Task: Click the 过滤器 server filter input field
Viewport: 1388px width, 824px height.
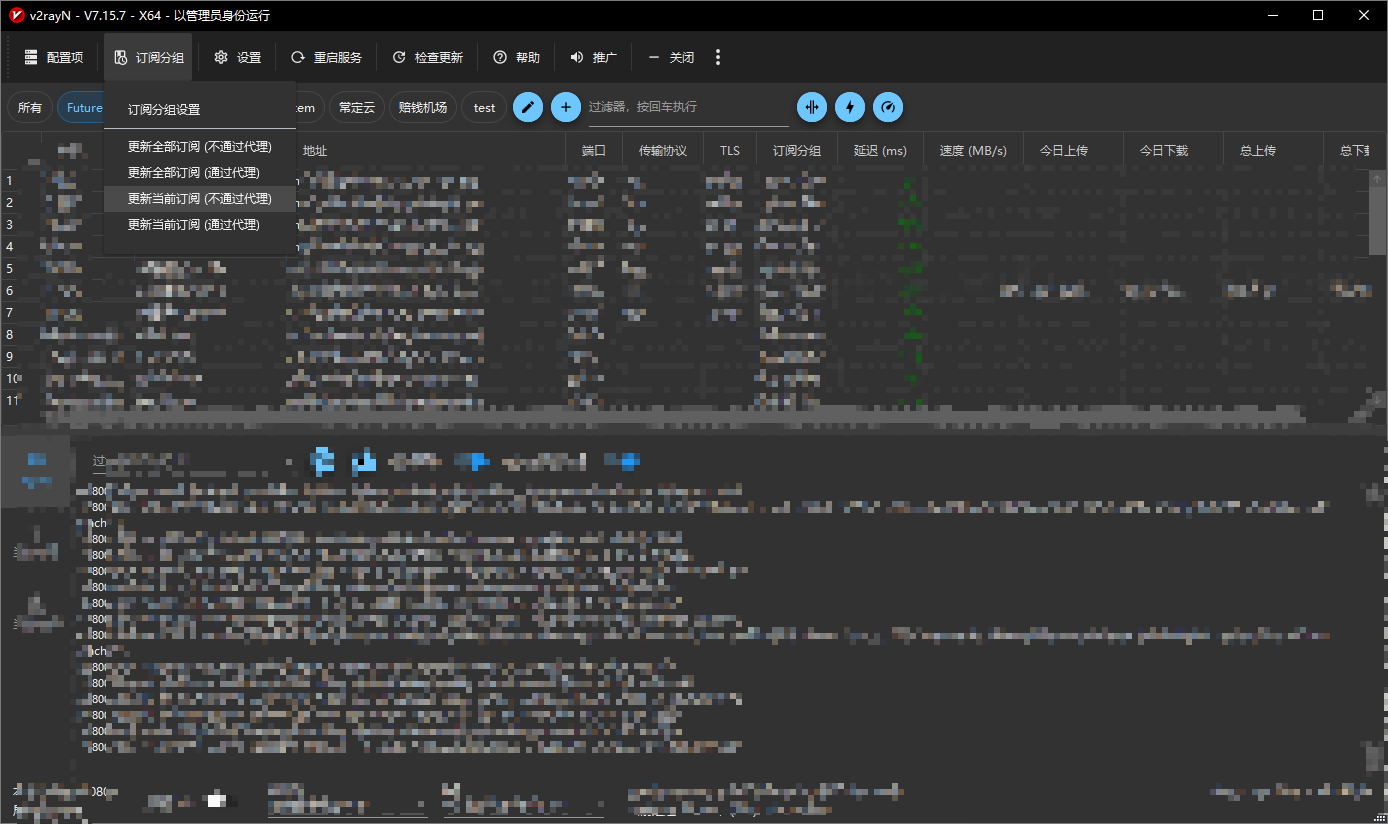Action: coord(688,107)
